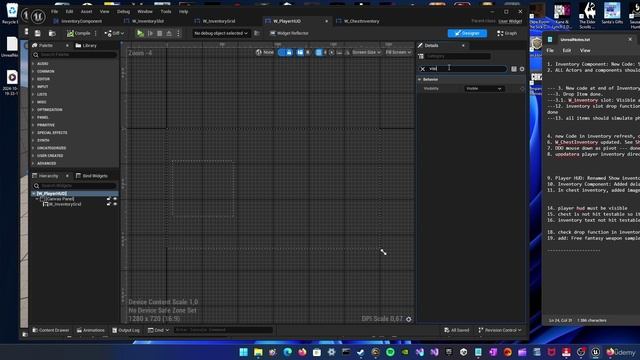The image size is (640, 360).
Task: Switch to the W_InventorySlot tab
Action: [148, 21]
